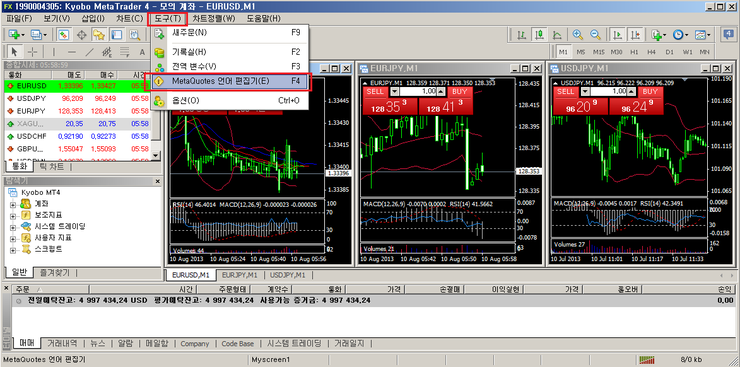
Task: Toggle the Chart Shift button
Action: click(635, 34)
